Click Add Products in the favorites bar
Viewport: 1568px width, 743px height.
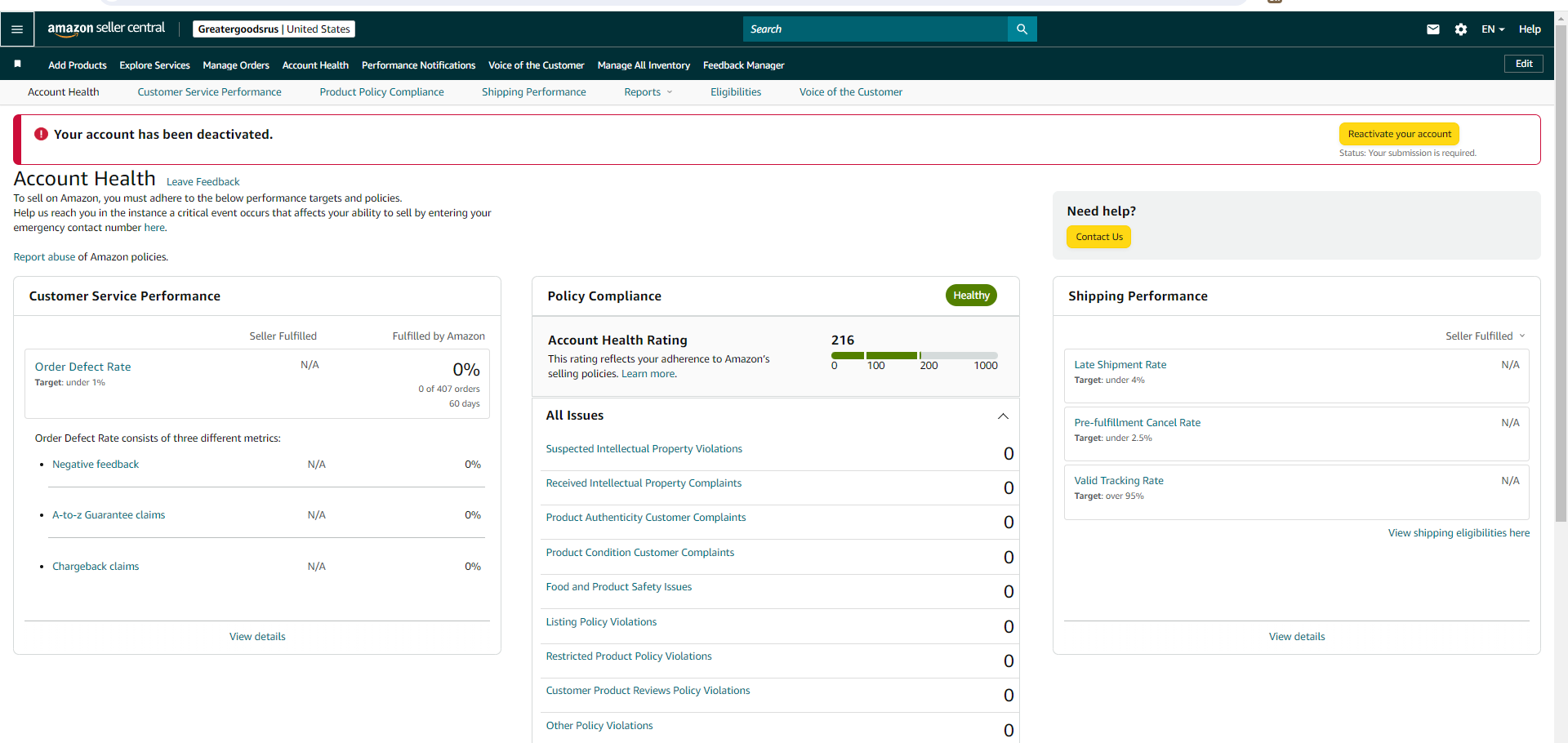tap(78, 65)
